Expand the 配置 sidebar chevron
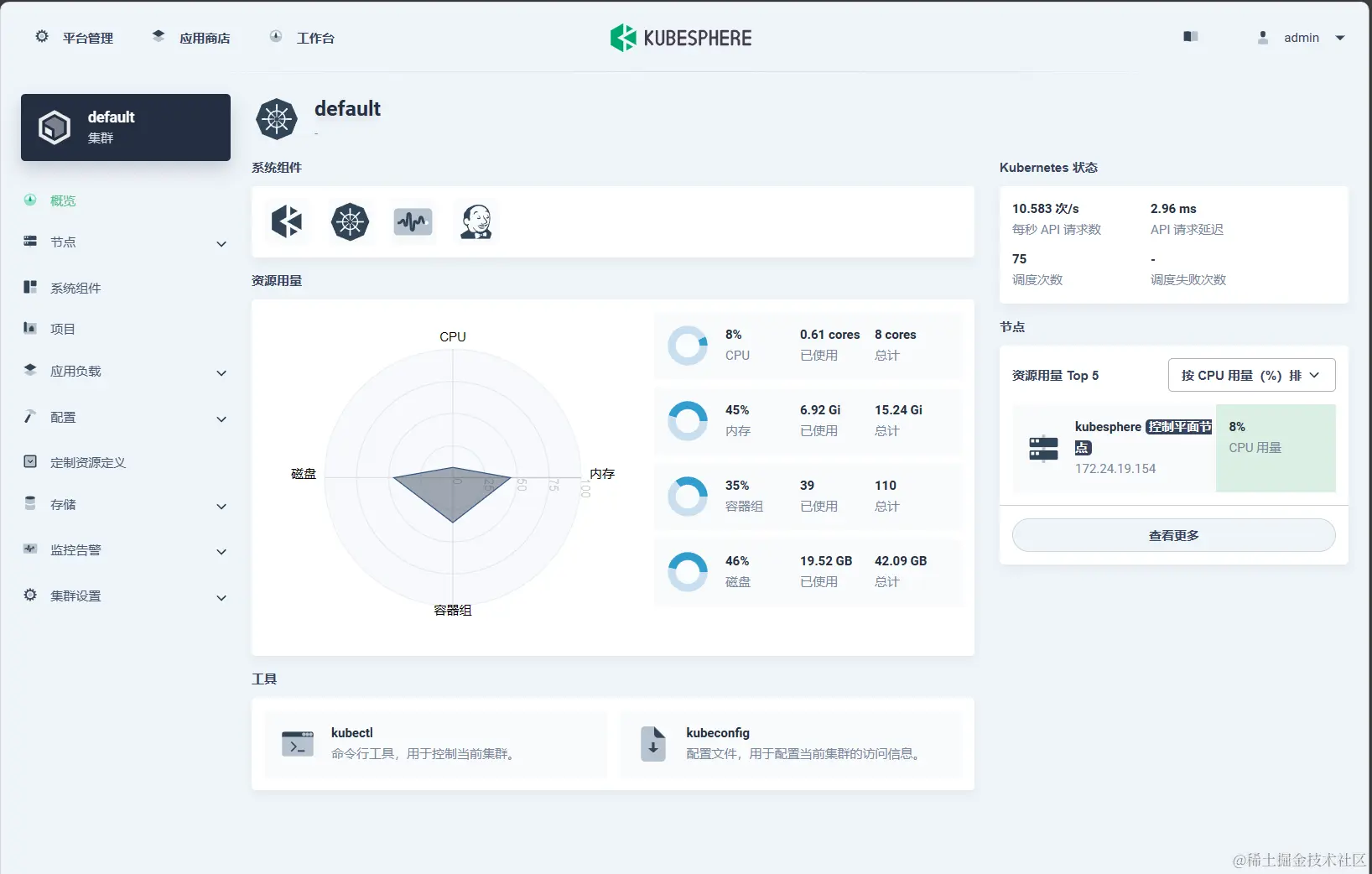This screenshot has height=874, width=1372. pos(221,419)
